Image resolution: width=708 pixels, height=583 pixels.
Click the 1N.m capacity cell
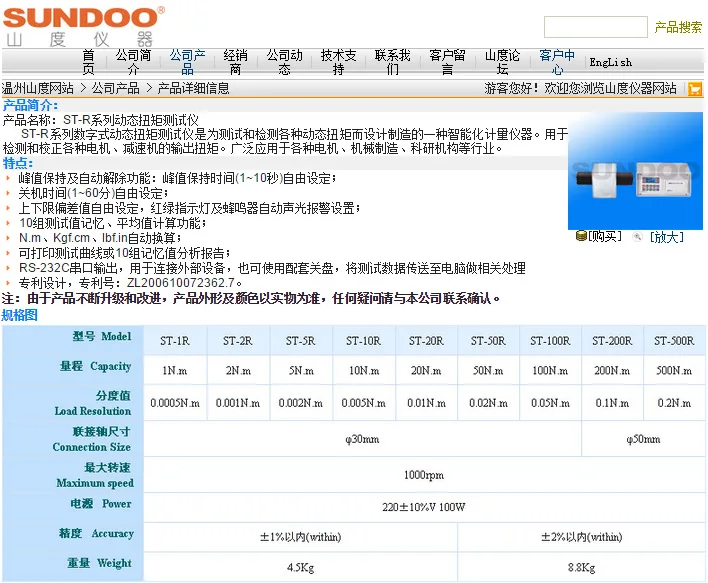pos(175,370)
